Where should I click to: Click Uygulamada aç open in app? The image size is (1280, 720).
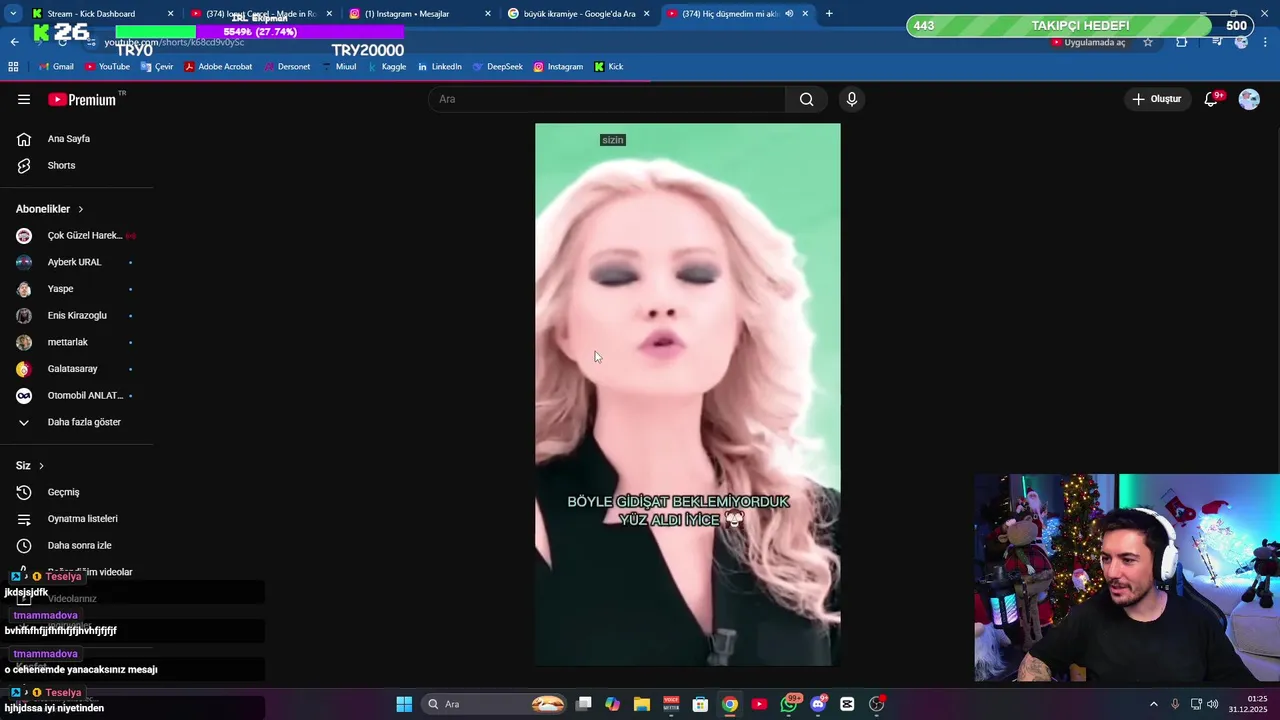[1089, 42]
